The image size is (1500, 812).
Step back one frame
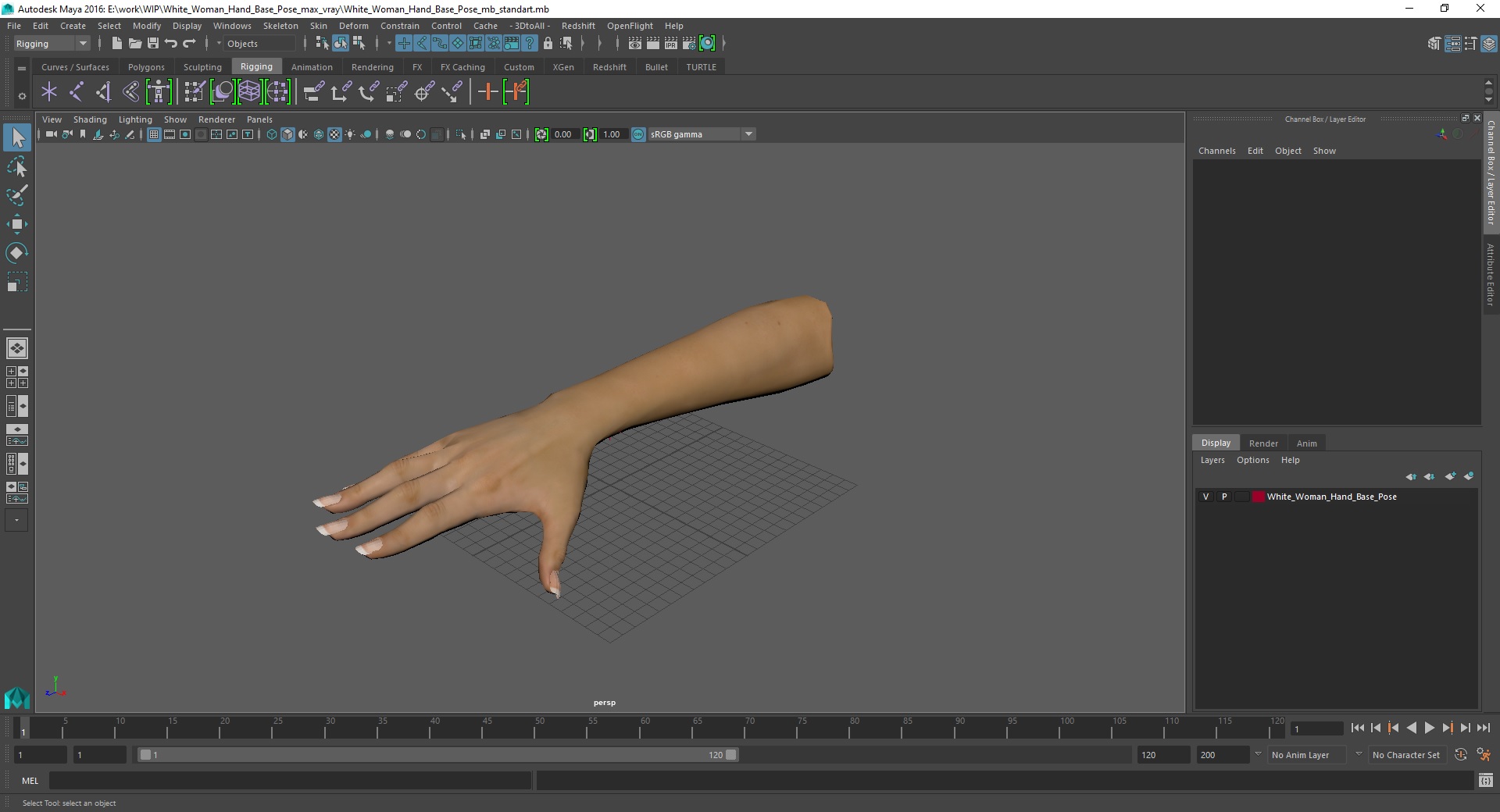click(x=1375, y=728)
